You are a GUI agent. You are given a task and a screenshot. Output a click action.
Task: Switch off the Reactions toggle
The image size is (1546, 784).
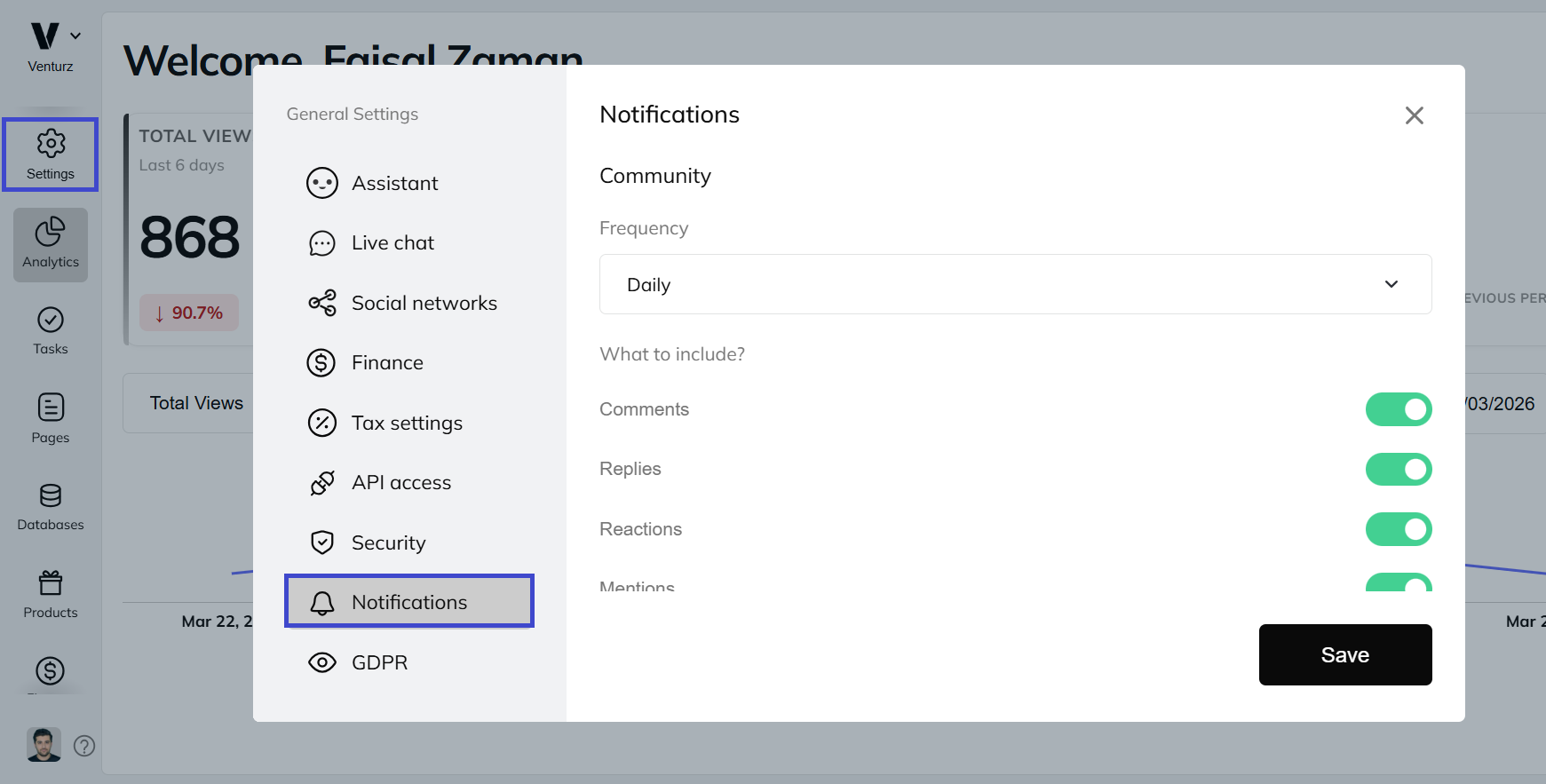[1398, 529]
